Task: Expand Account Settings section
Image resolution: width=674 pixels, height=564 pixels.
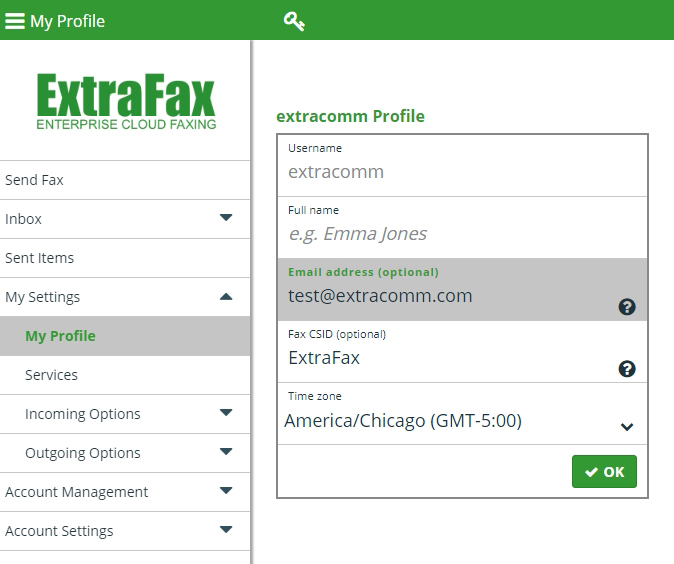Action: coord(226,529)
